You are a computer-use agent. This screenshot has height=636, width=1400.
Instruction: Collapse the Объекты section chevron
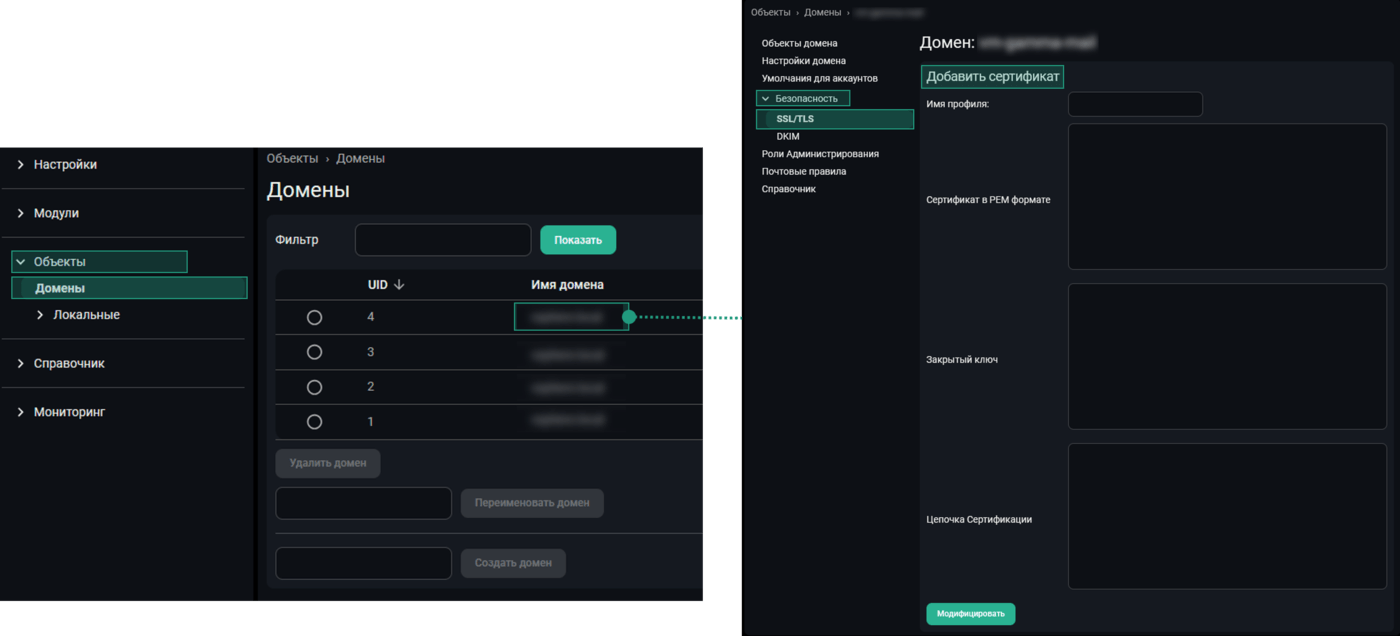(x=20, y=262)
